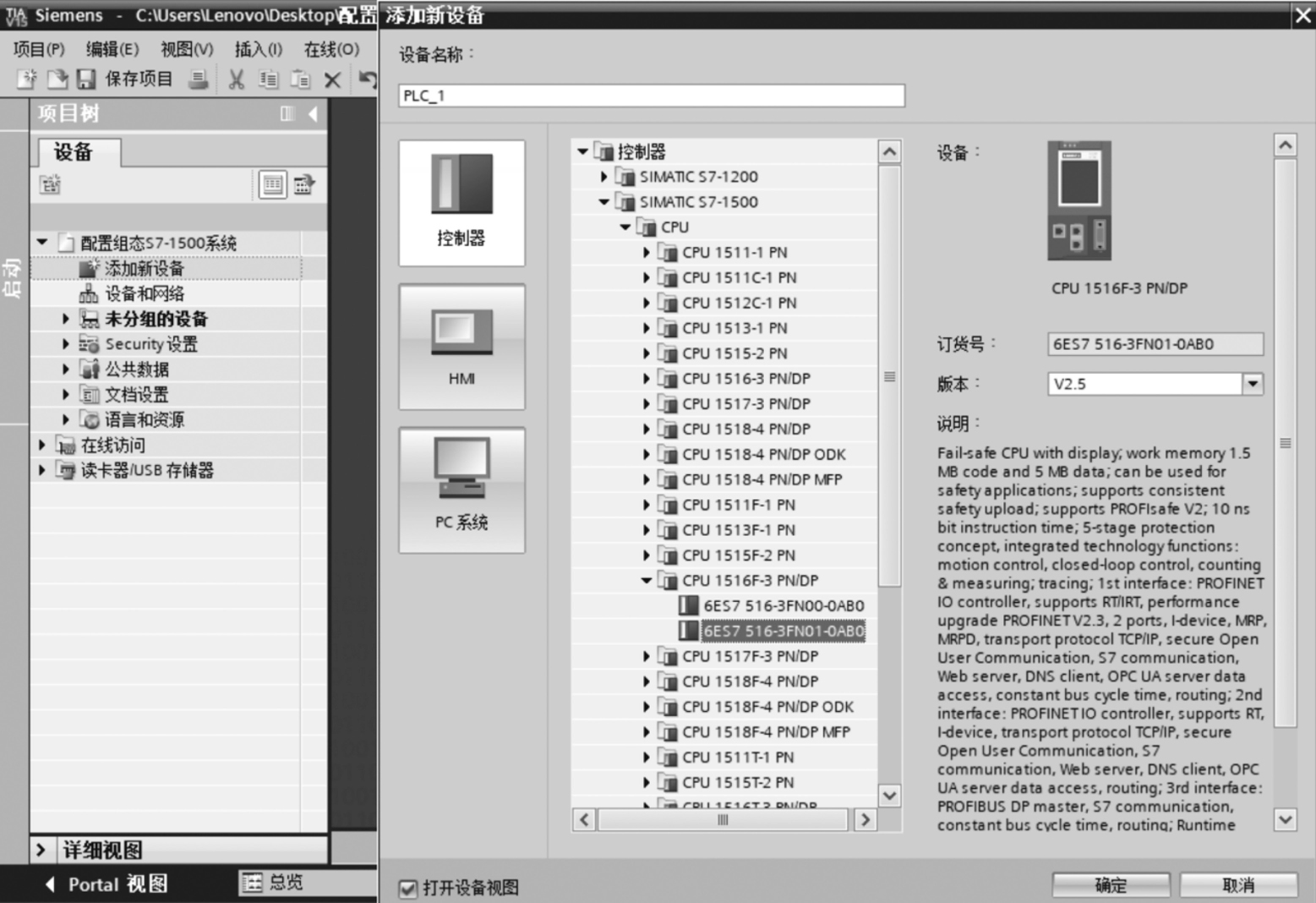Toggle the 打开设备视图 checkbox
The width and height of the screenshot is (1316, 903).
click(x=408, y=888)
